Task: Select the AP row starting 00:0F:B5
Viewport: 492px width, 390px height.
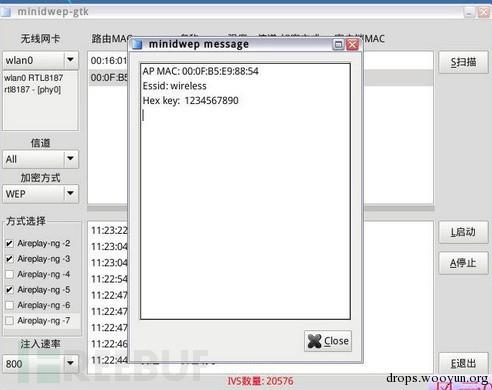Action: tap(108, 78)
